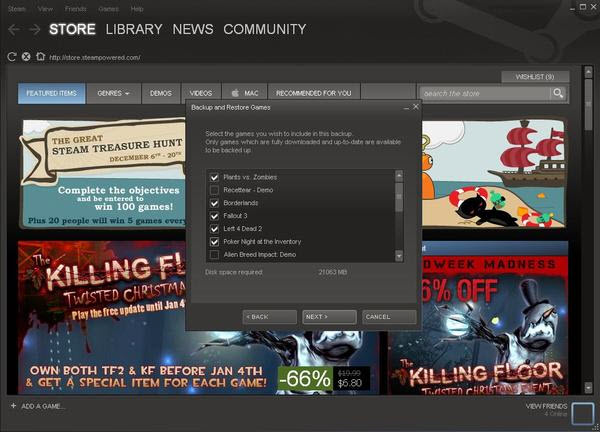
Task: Click the plus Add a Game icon
Action: [13, 406]
